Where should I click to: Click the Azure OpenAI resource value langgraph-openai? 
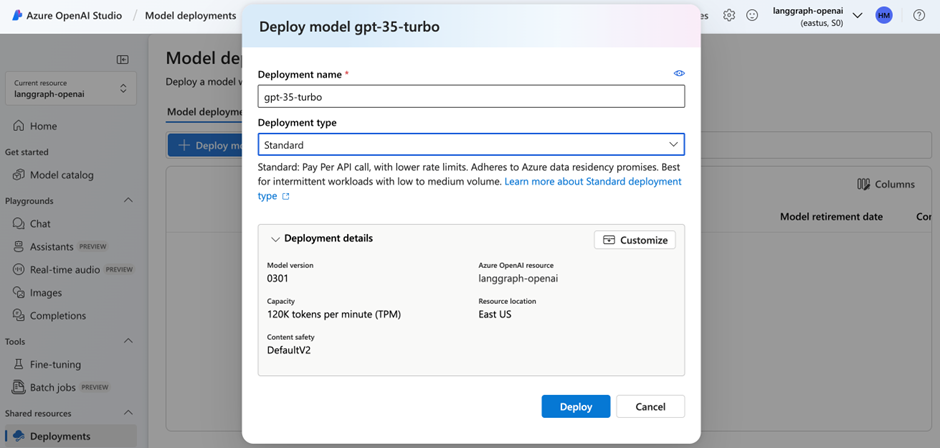[519, 278]
